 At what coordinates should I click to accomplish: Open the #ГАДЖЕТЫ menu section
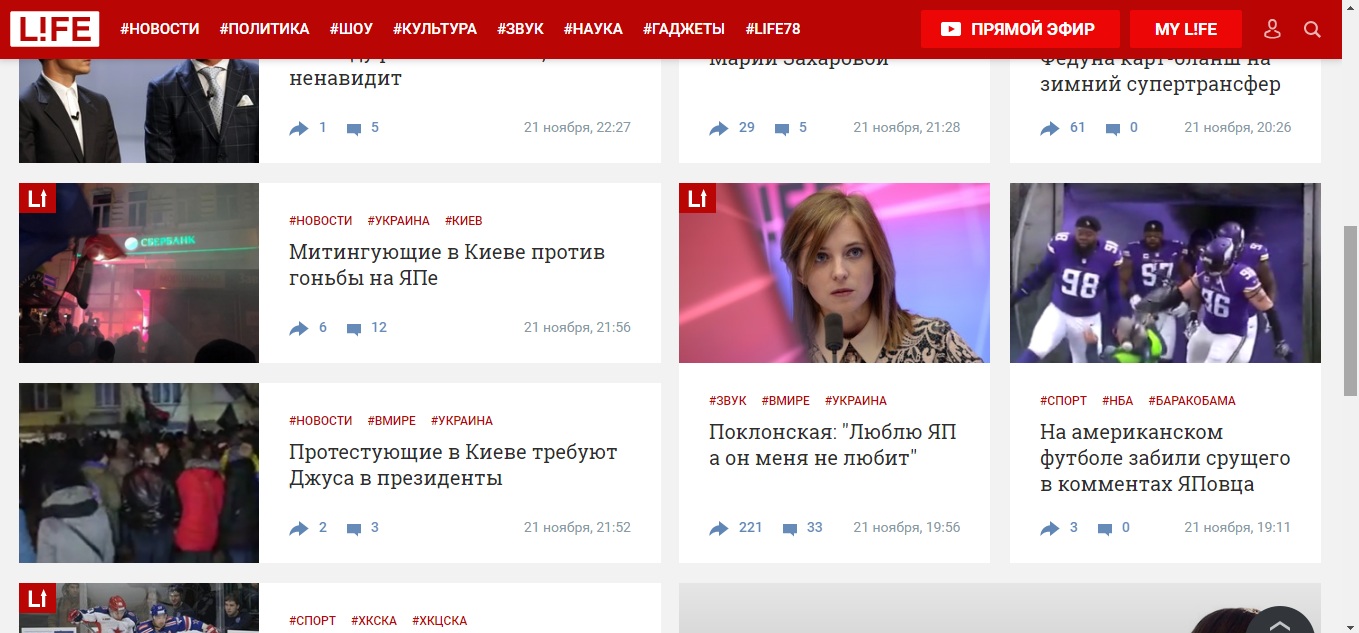point(684,29)
